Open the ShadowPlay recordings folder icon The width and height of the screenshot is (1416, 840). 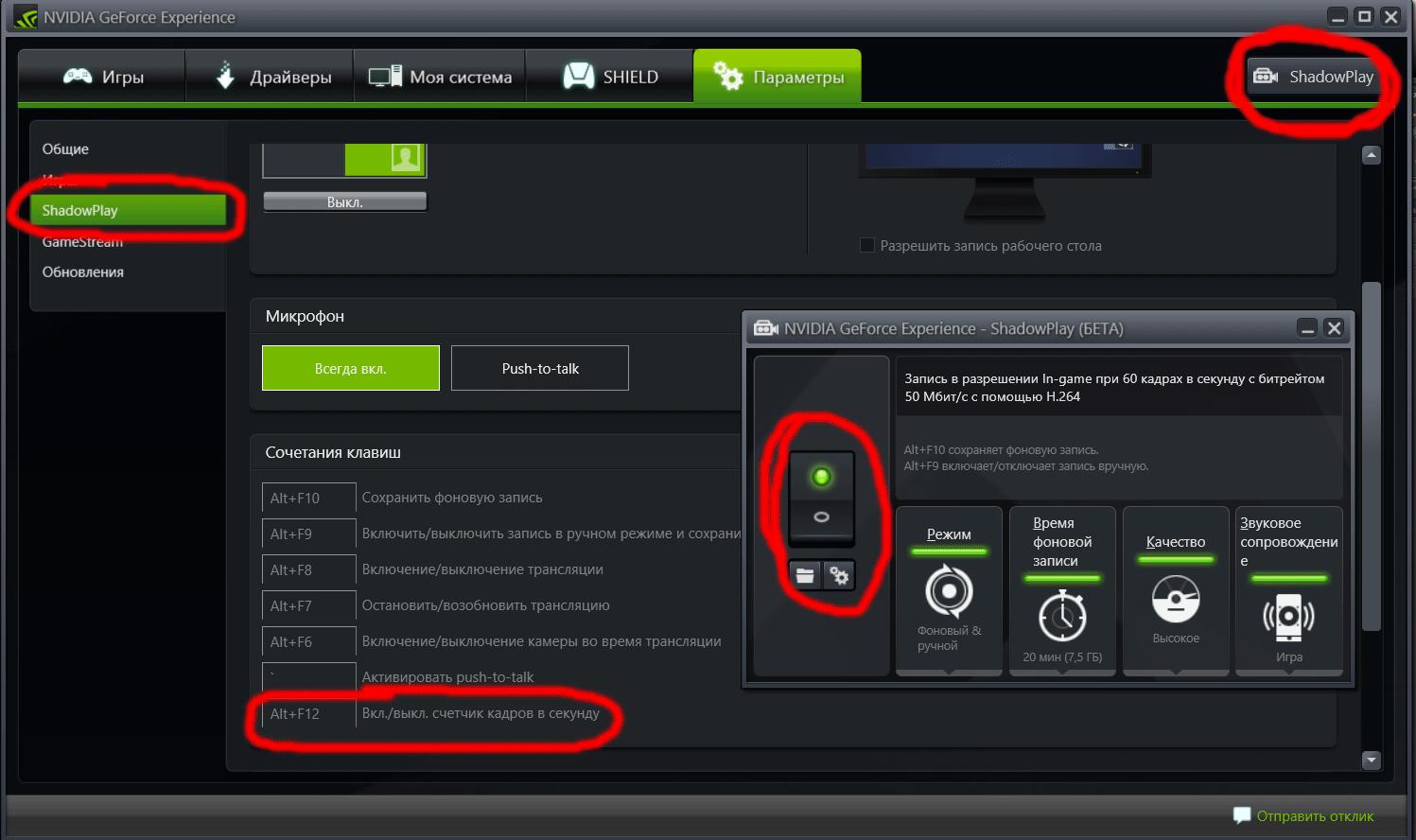[805, 575]
